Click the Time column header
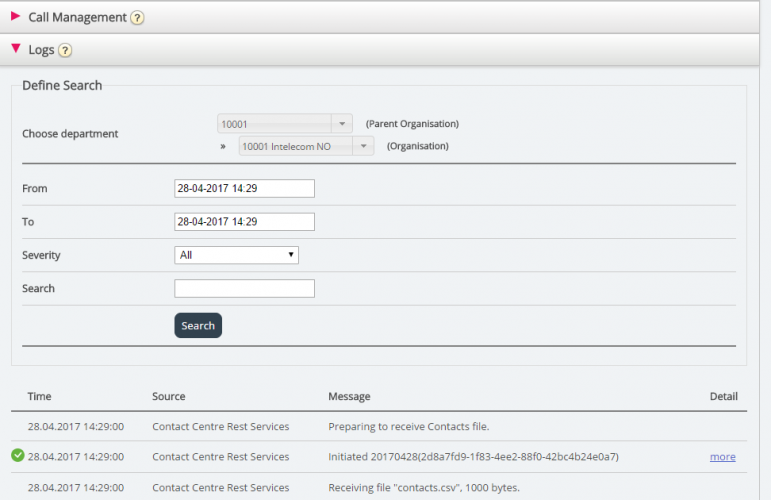Screen dimensions: 771x500 point(39,397)
